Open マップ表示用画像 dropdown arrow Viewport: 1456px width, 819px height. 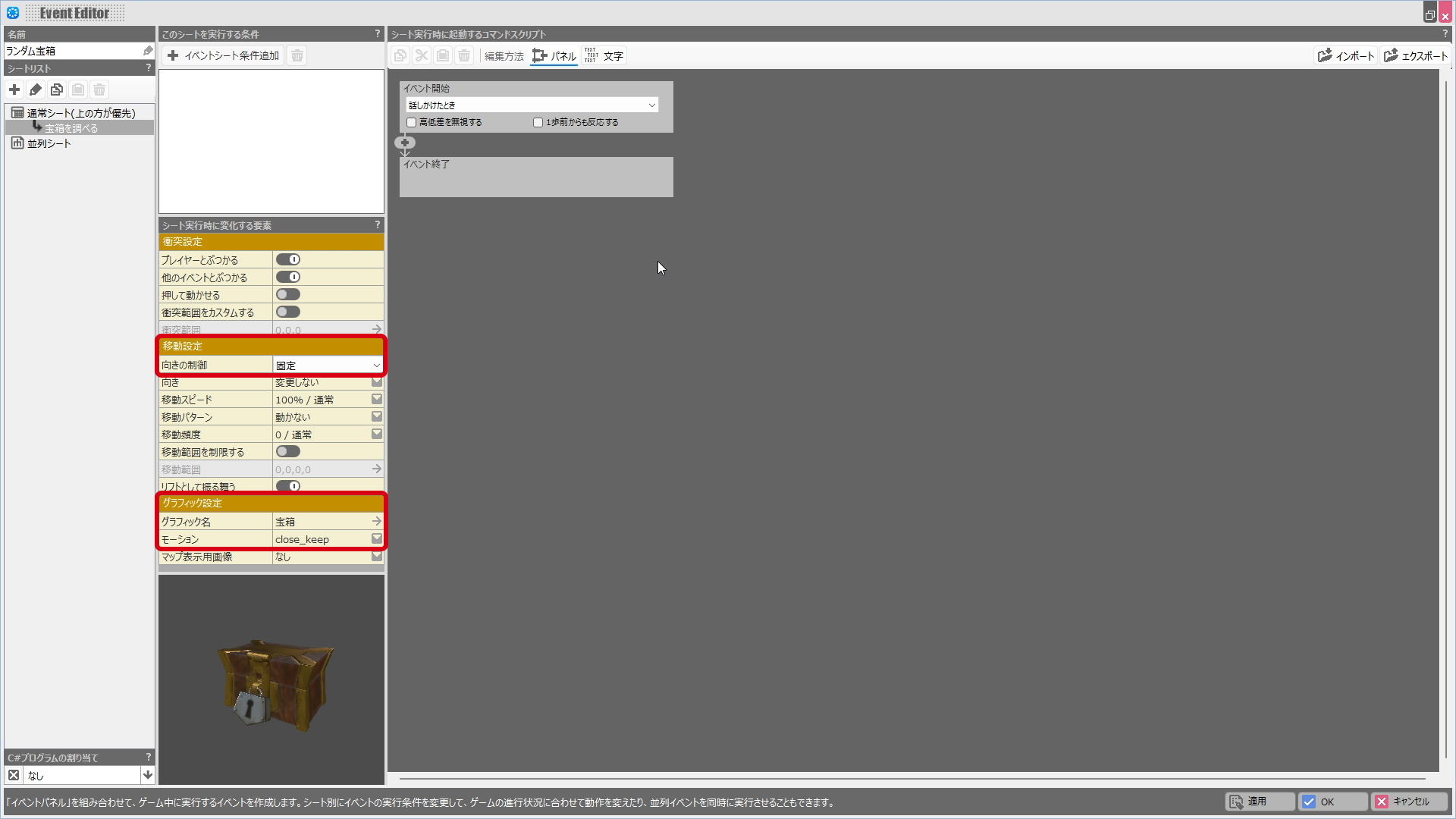point(377,556)
